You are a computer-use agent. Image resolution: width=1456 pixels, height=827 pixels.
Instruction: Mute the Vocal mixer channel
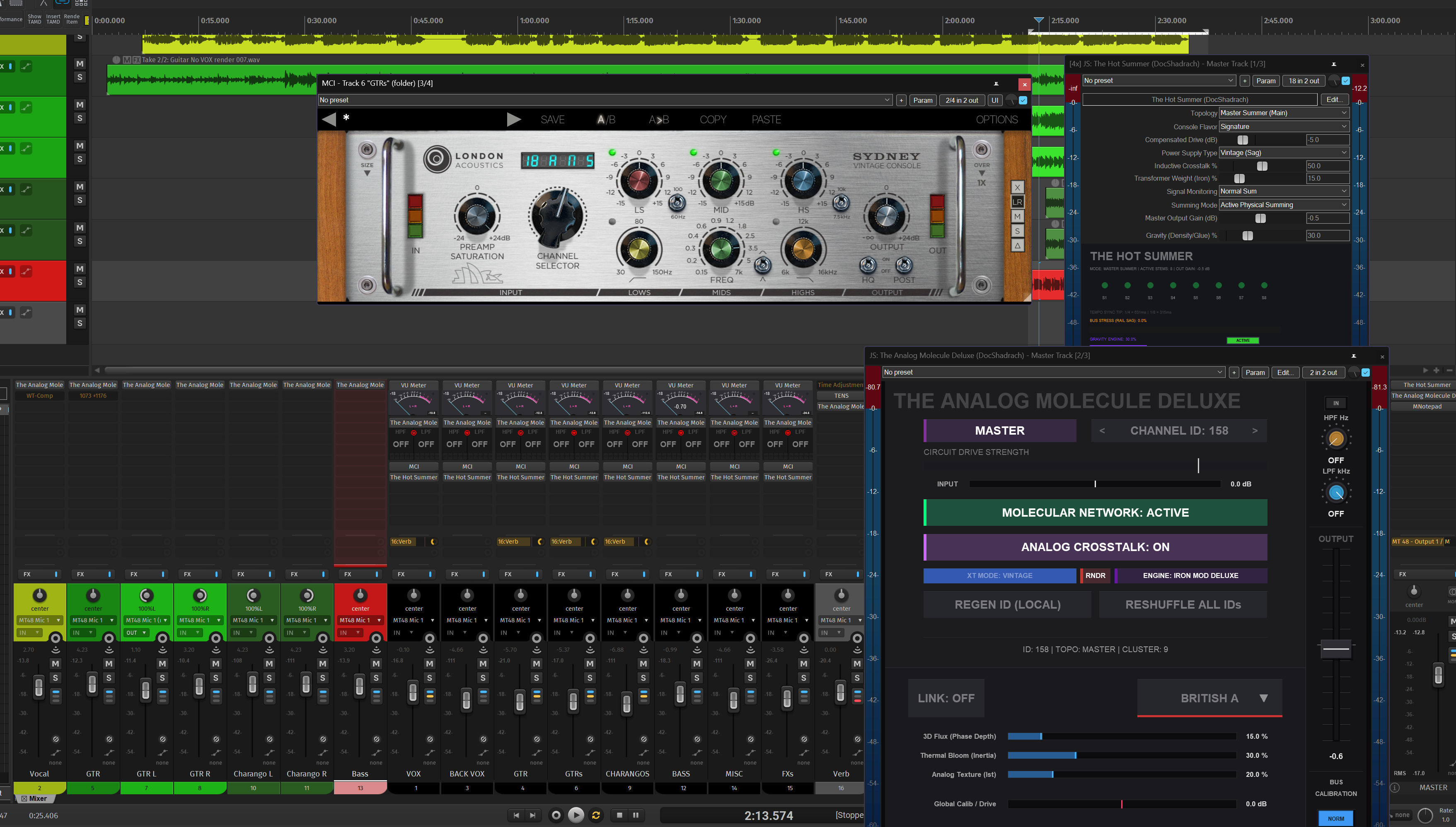point(55,663)
